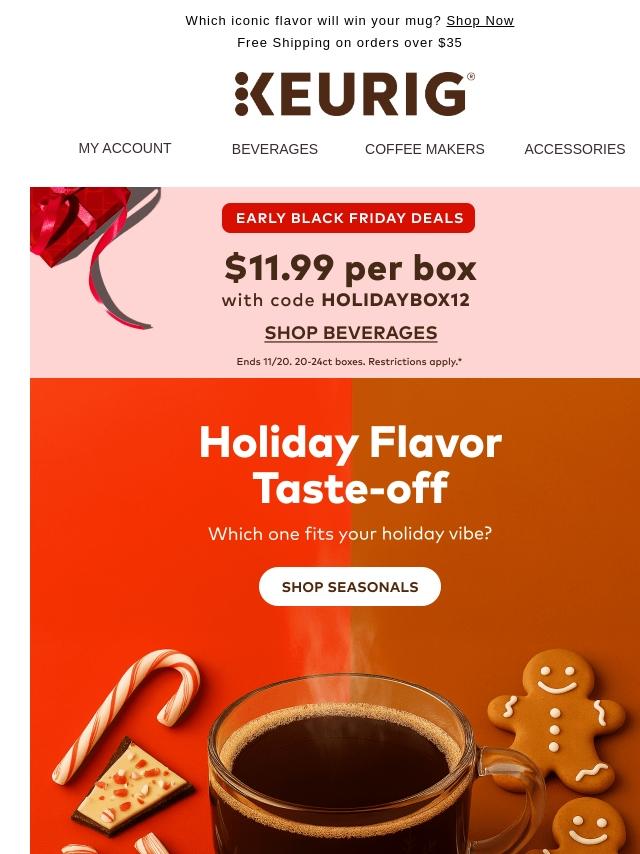Click the SHOP SEASONALS button

point(350,587)
